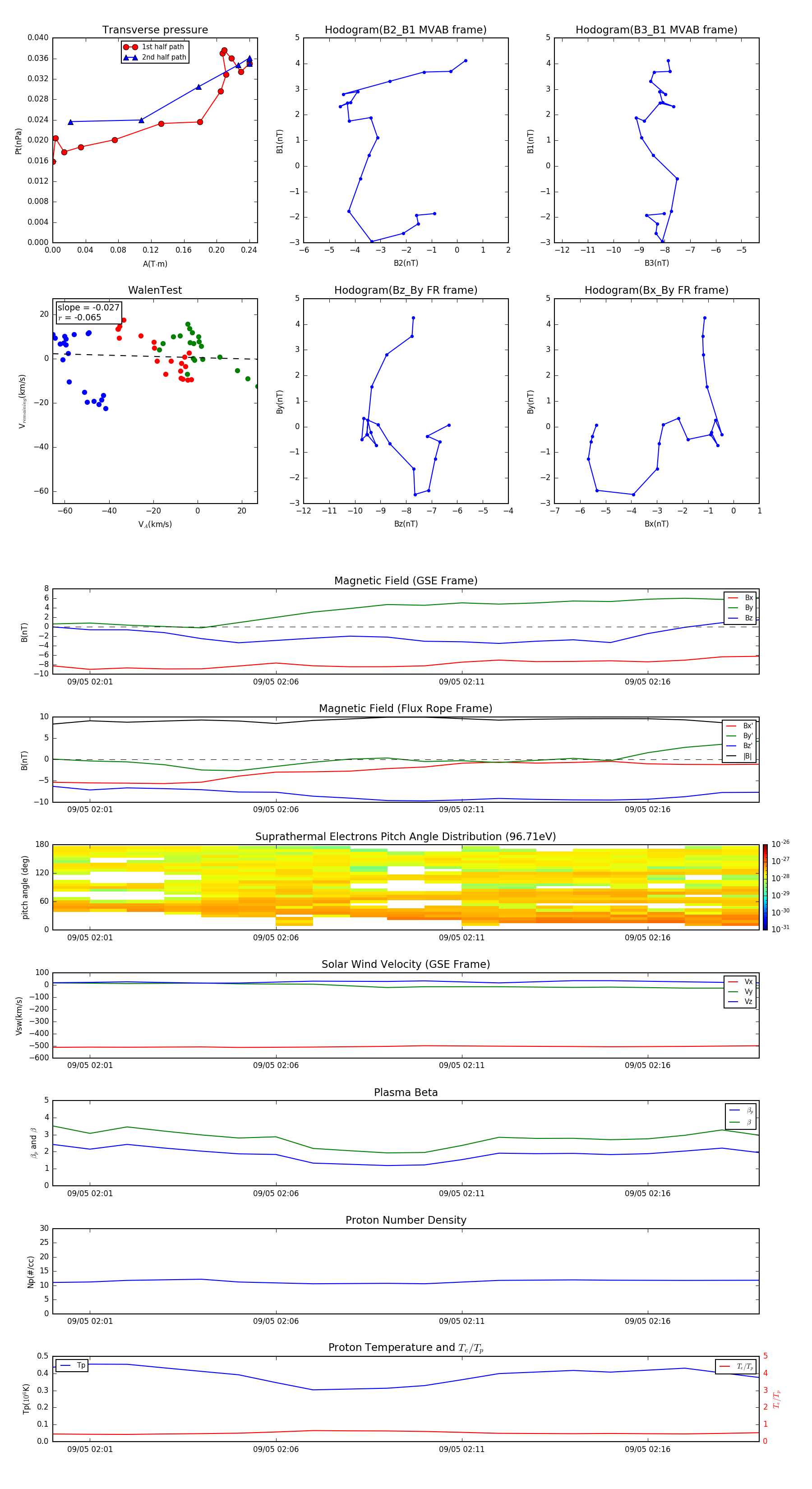This screenshot has width=812, height=1489.
Task: Click the 'Proton Temperature and Te/Tp' title
Action: (x=406, y=1348)
